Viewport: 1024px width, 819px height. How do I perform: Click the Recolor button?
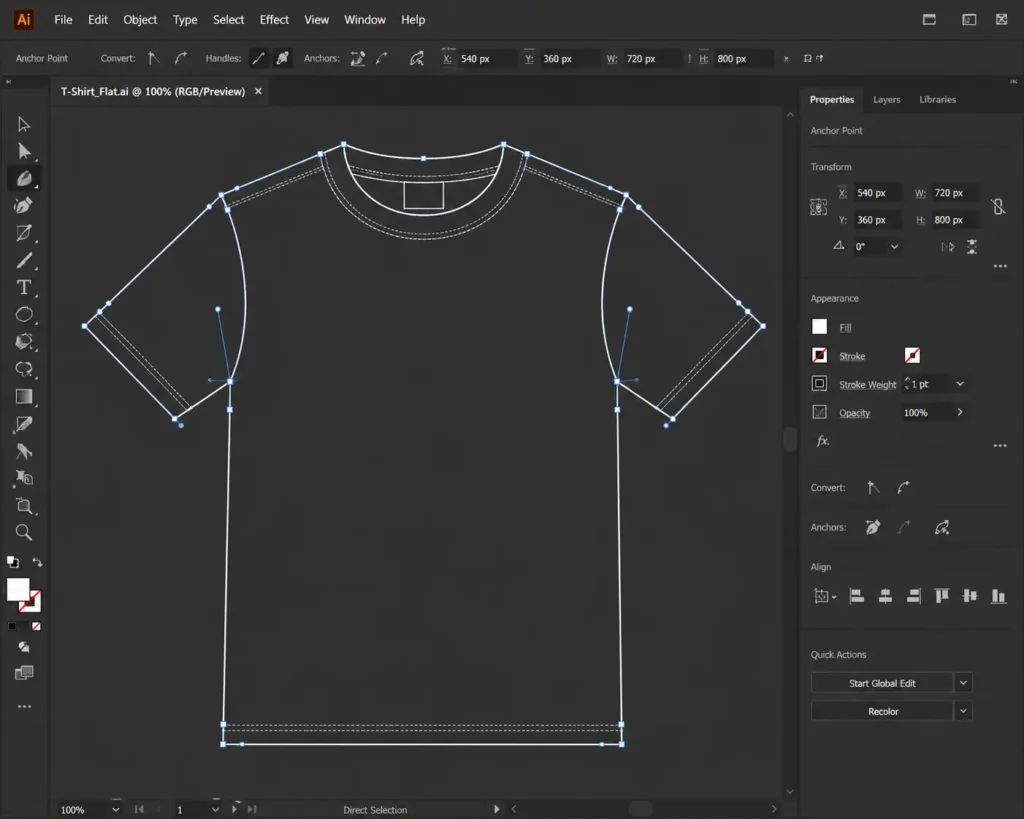[882, 711]
